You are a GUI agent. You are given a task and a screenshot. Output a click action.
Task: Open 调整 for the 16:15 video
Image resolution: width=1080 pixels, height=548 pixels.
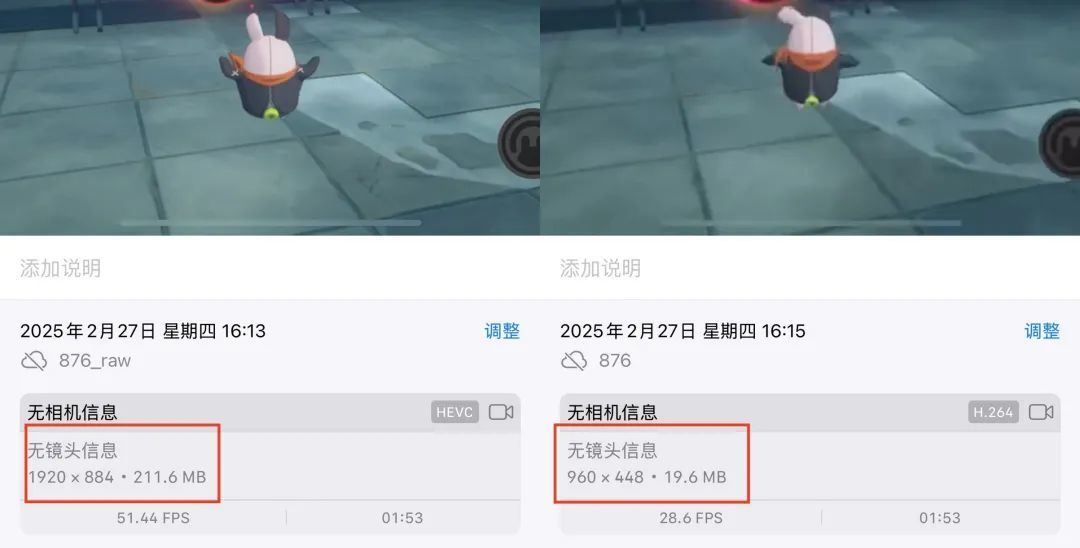(1042, 331)
